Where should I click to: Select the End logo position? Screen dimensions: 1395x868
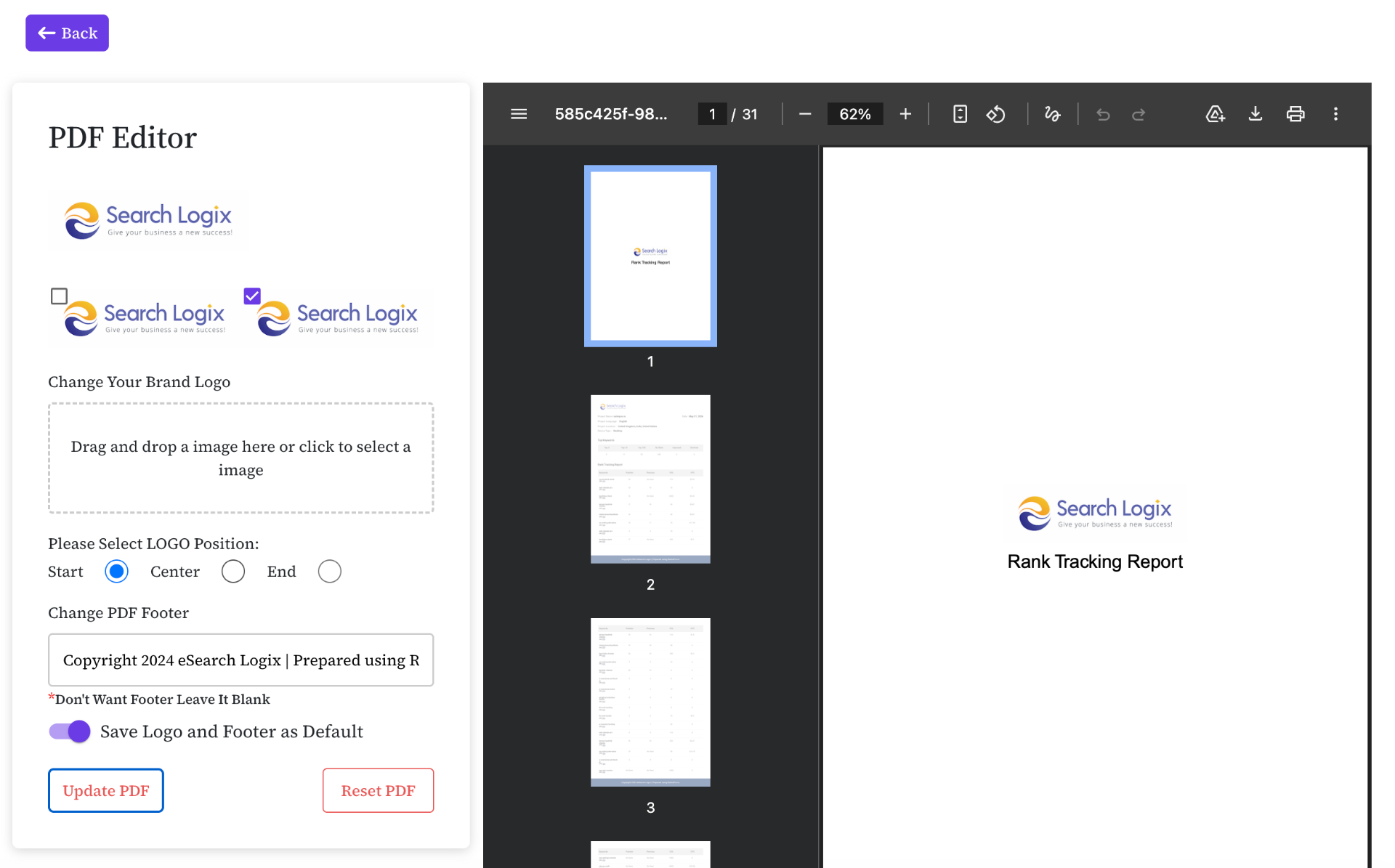[330, 572]
